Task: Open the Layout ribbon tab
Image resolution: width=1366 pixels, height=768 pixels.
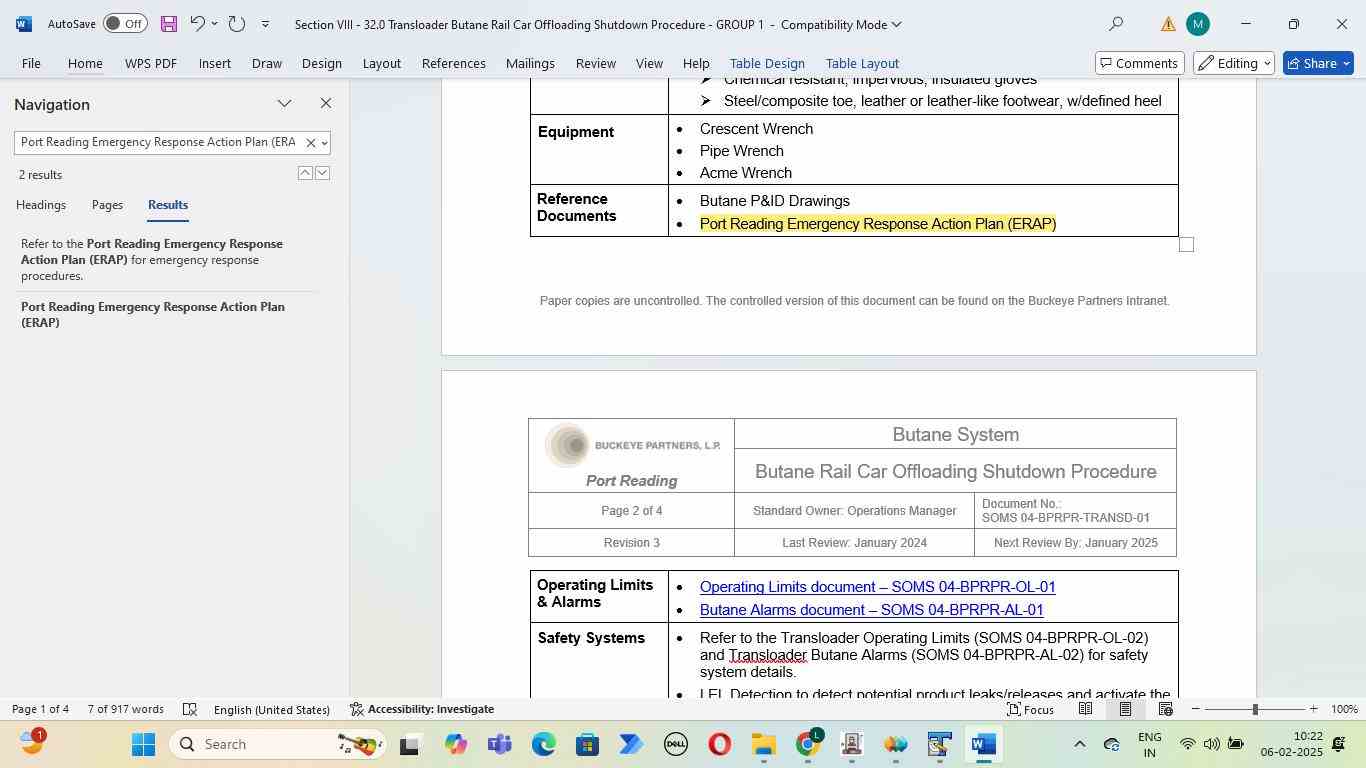Action: click(381, 63)
